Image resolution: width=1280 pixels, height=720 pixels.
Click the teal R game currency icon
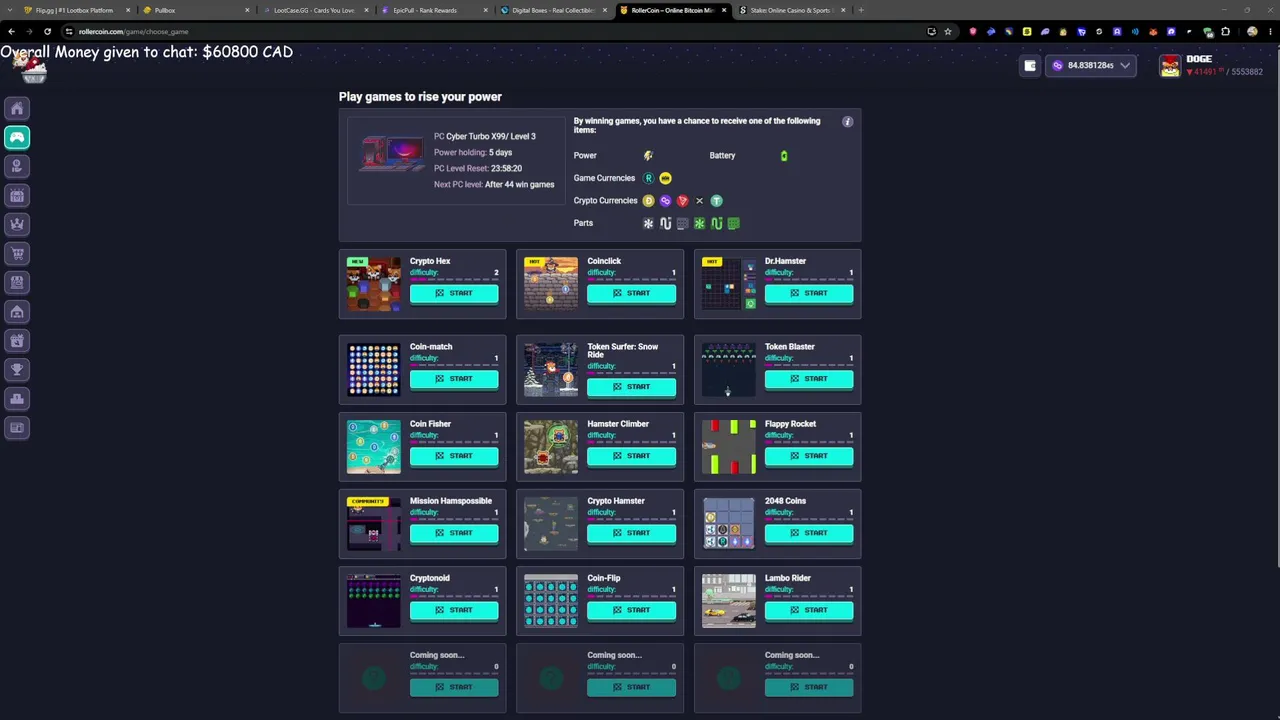(x=648, y=178)
